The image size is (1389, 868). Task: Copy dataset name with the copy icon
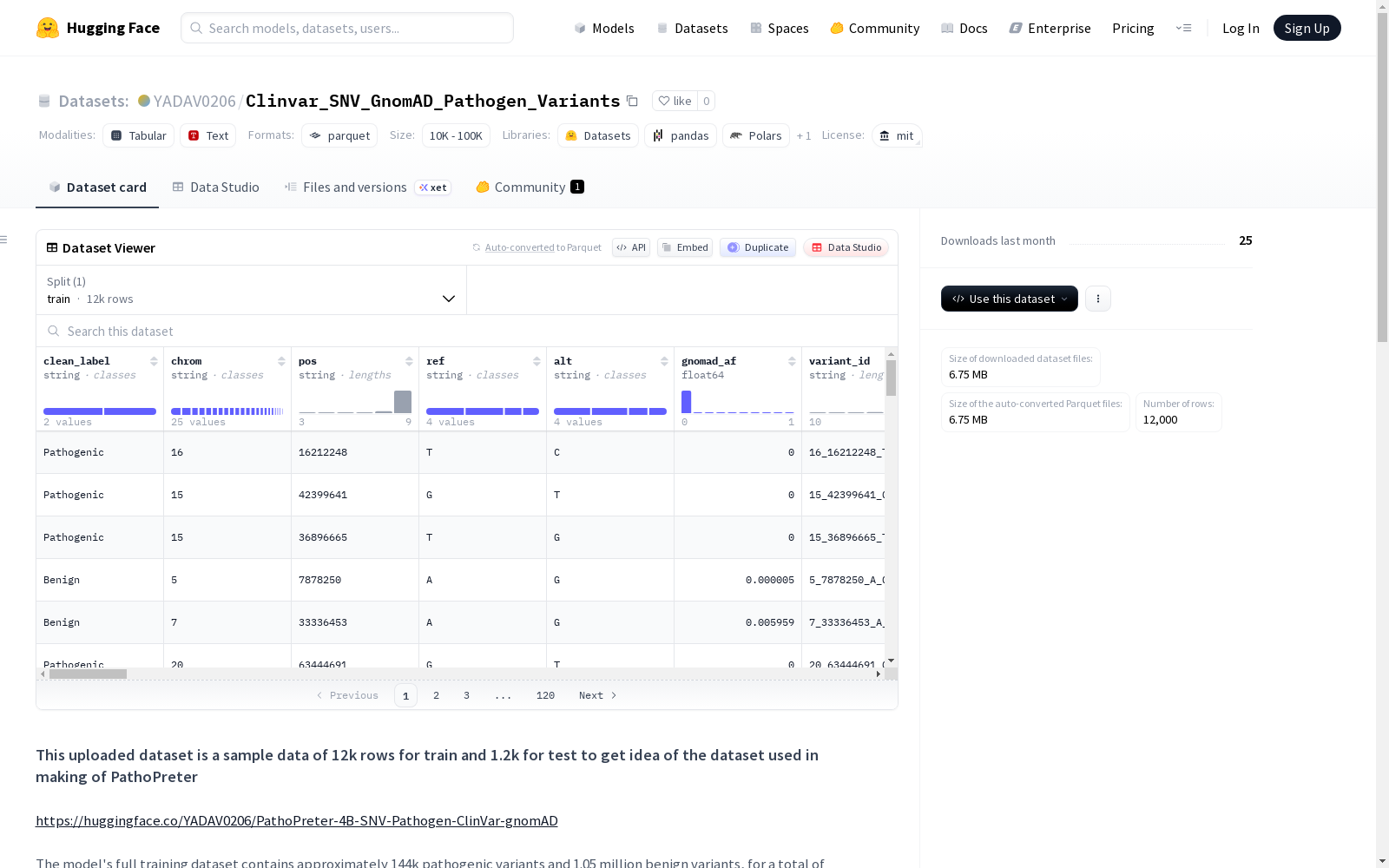[x=632, y=102]
